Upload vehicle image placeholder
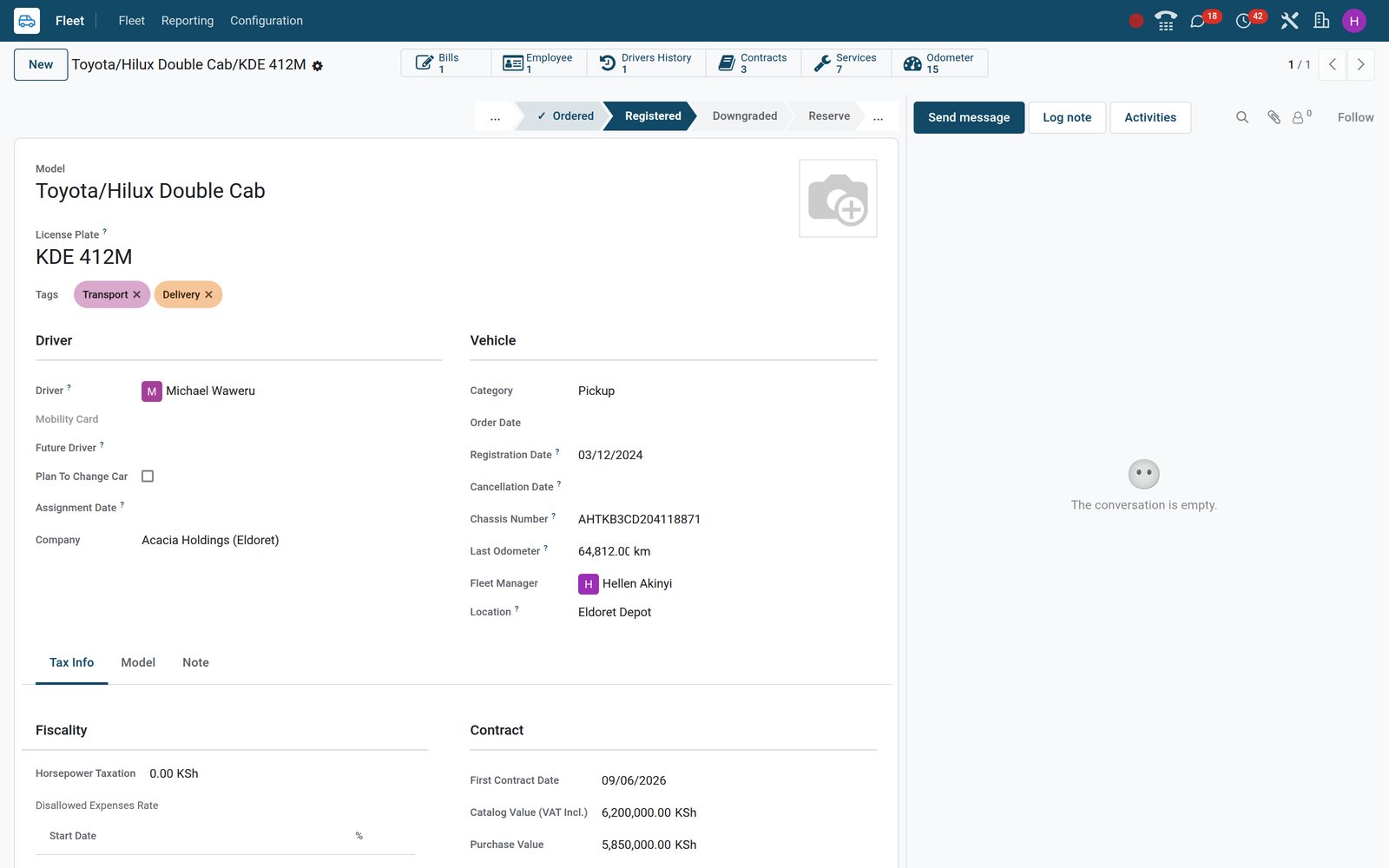This screenshot has width=1389, height=868. (x=838, y=198)
